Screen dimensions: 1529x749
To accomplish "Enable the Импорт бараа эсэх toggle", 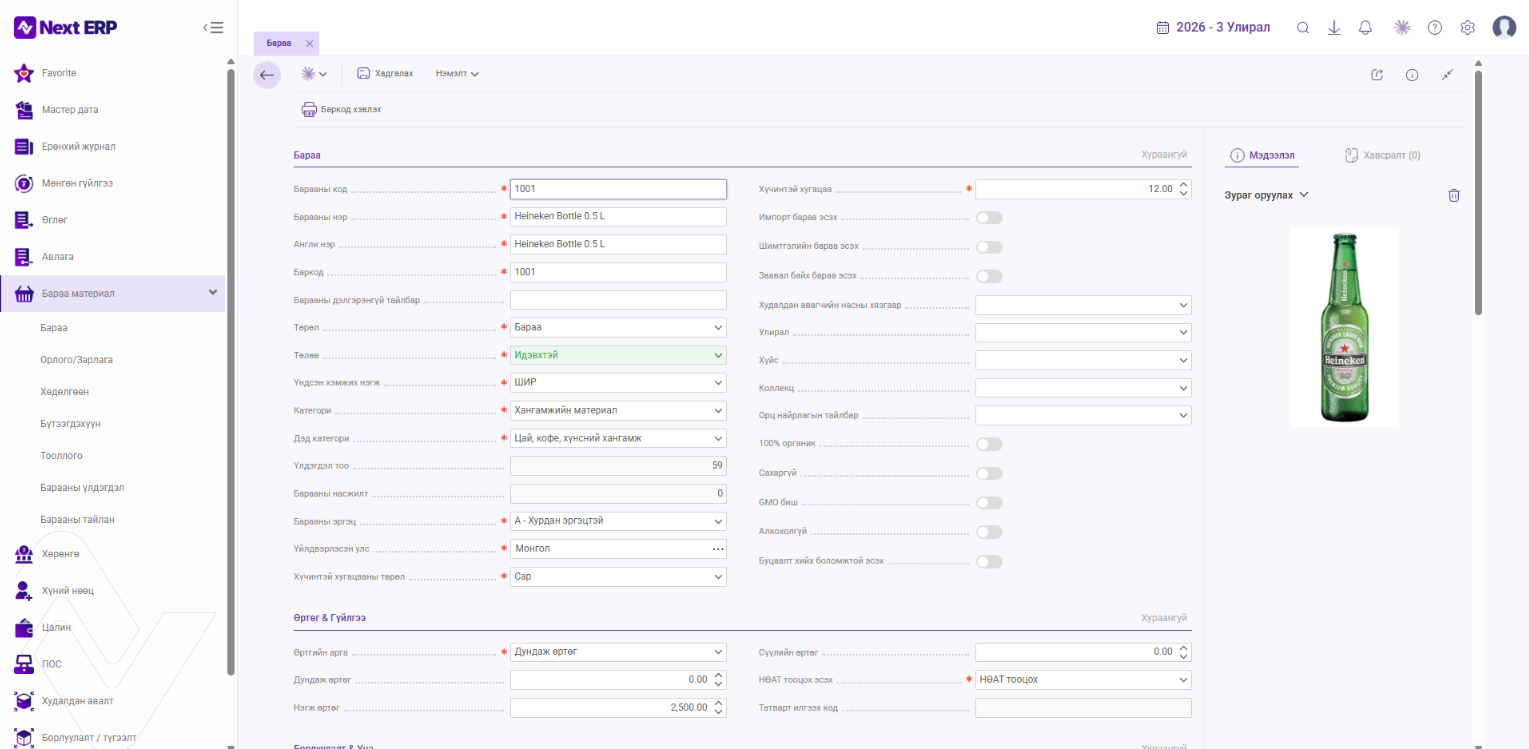I will (989, 217).
